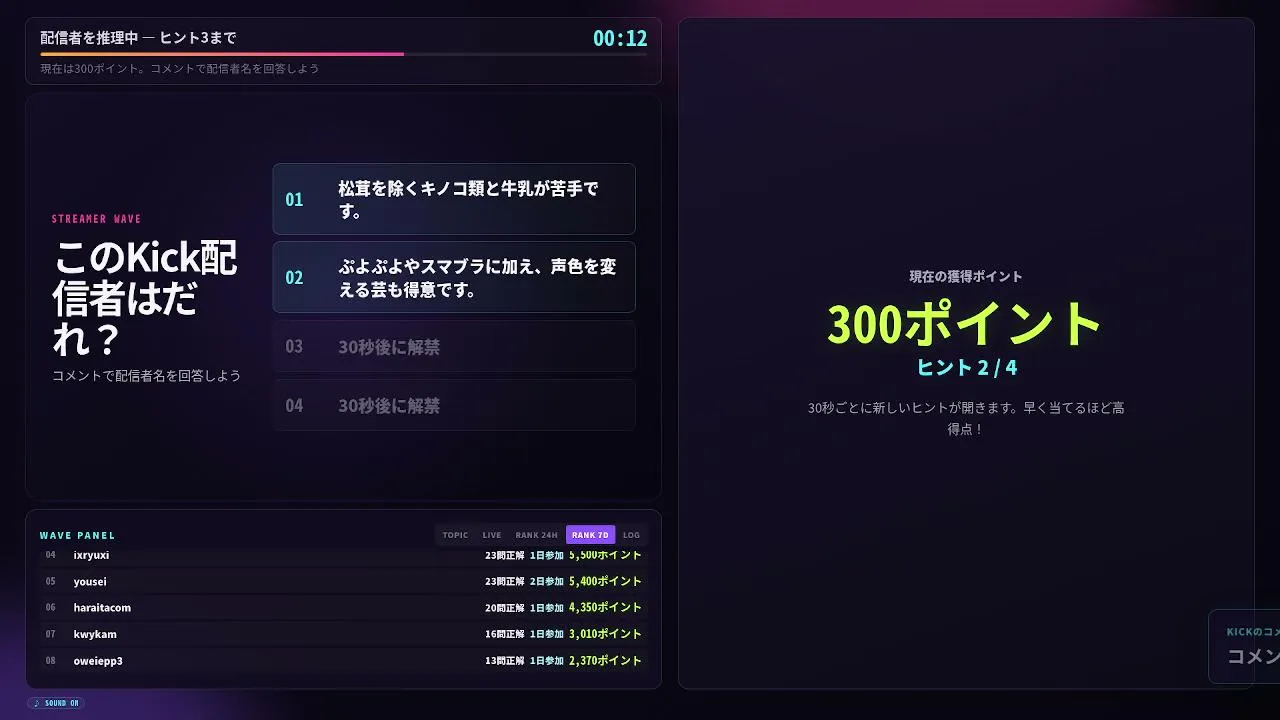Switch to the LIVE tab
This screenshot has height=720, width=1280.
coord(492,535)
